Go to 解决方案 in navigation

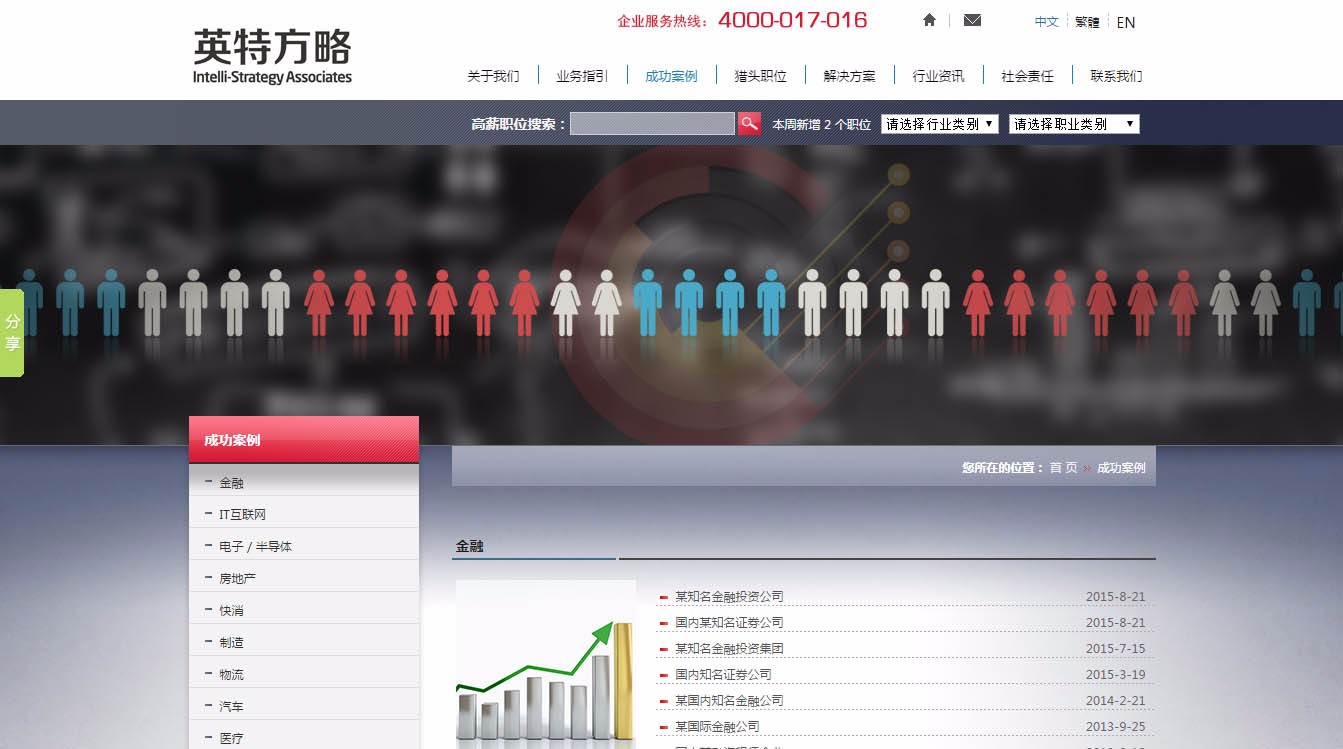(x=849, y=76)
